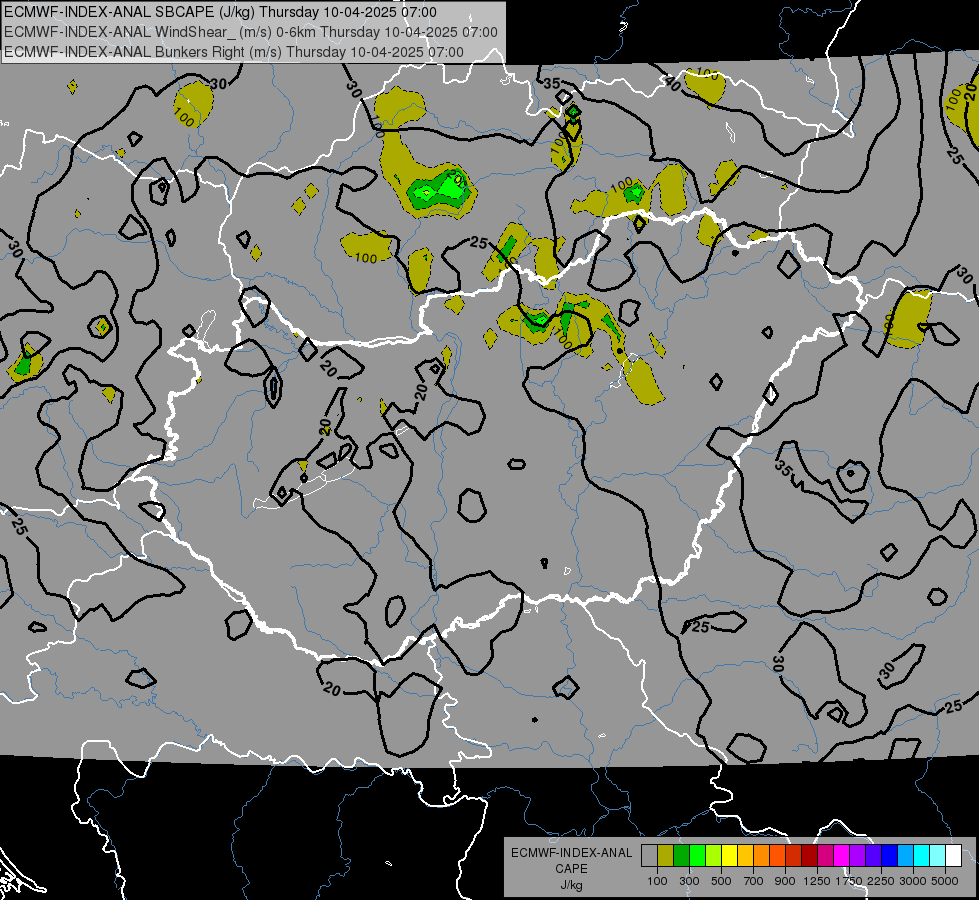The image size is (979, 900).
Task: Click the 900 value under the color bar
Action: pos(785,881)
